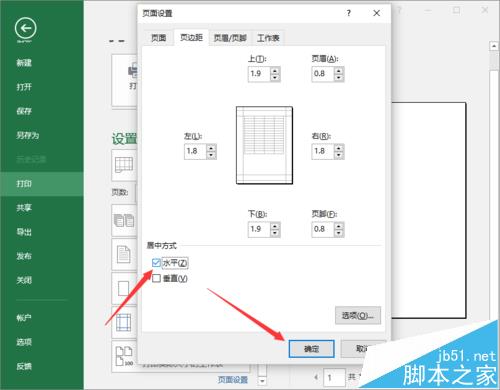Screen dimensions: 500x390
Task: Click the 左(L) margin value field
Action: click(x=195, y=151)
